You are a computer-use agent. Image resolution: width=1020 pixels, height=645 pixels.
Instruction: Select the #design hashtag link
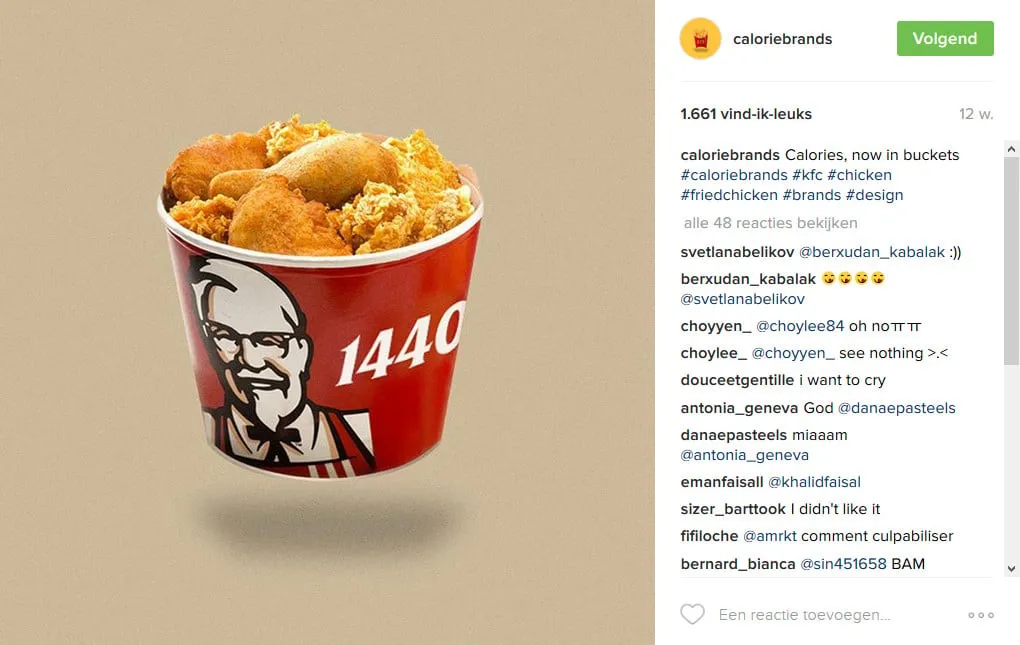click(874, 195)
